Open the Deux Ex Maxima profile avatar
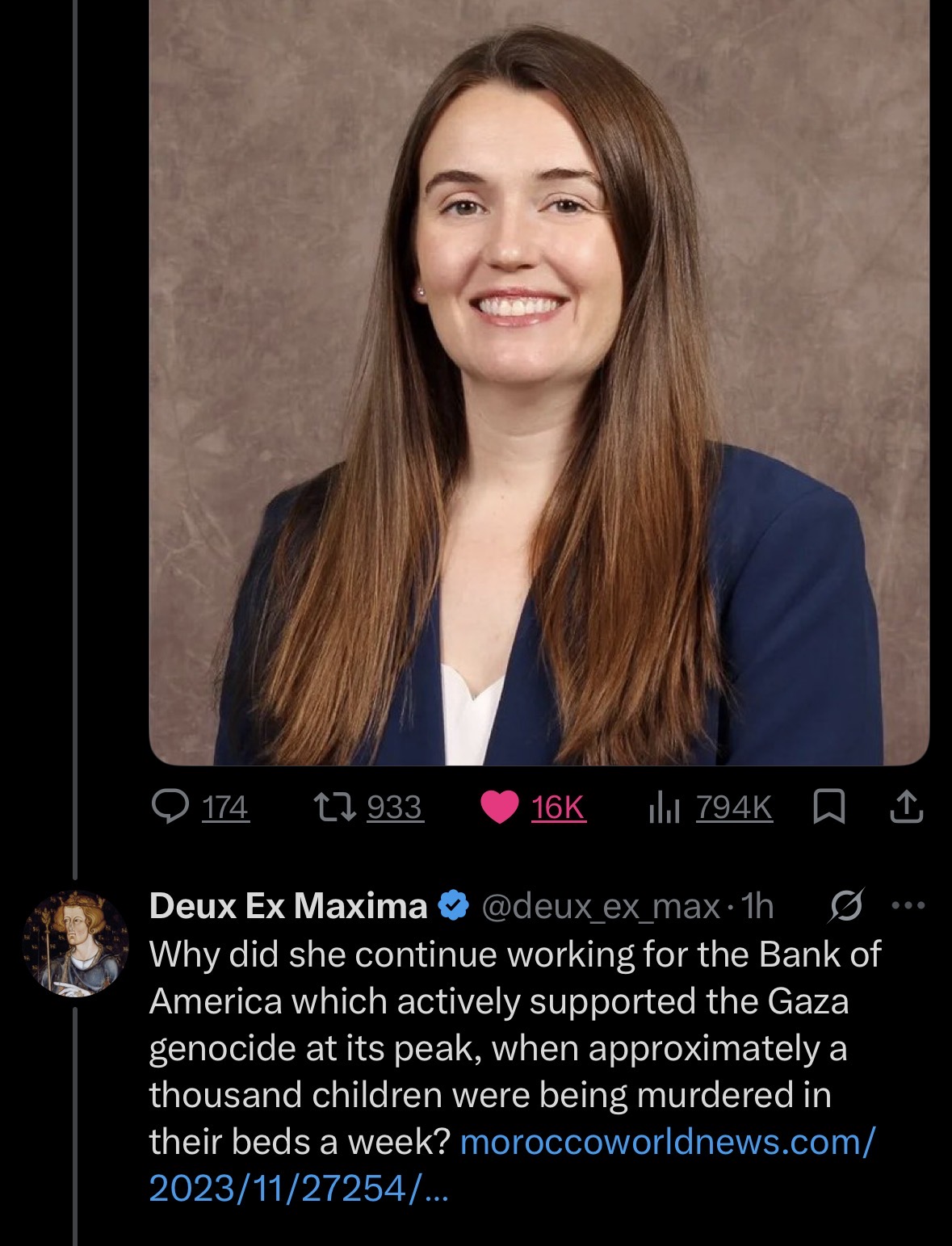This screenshot has height=1246, width=952. (x=76, y=943)
